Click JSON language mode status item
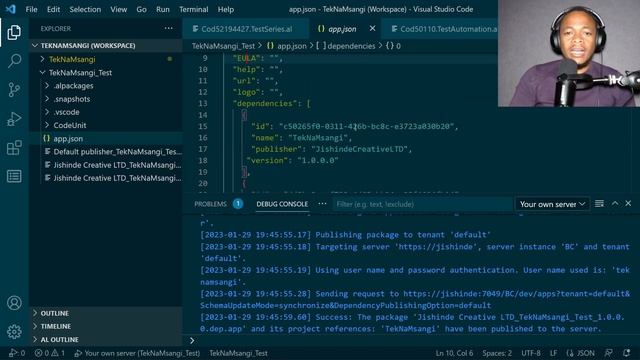The image size is (640, 360). 581,353
